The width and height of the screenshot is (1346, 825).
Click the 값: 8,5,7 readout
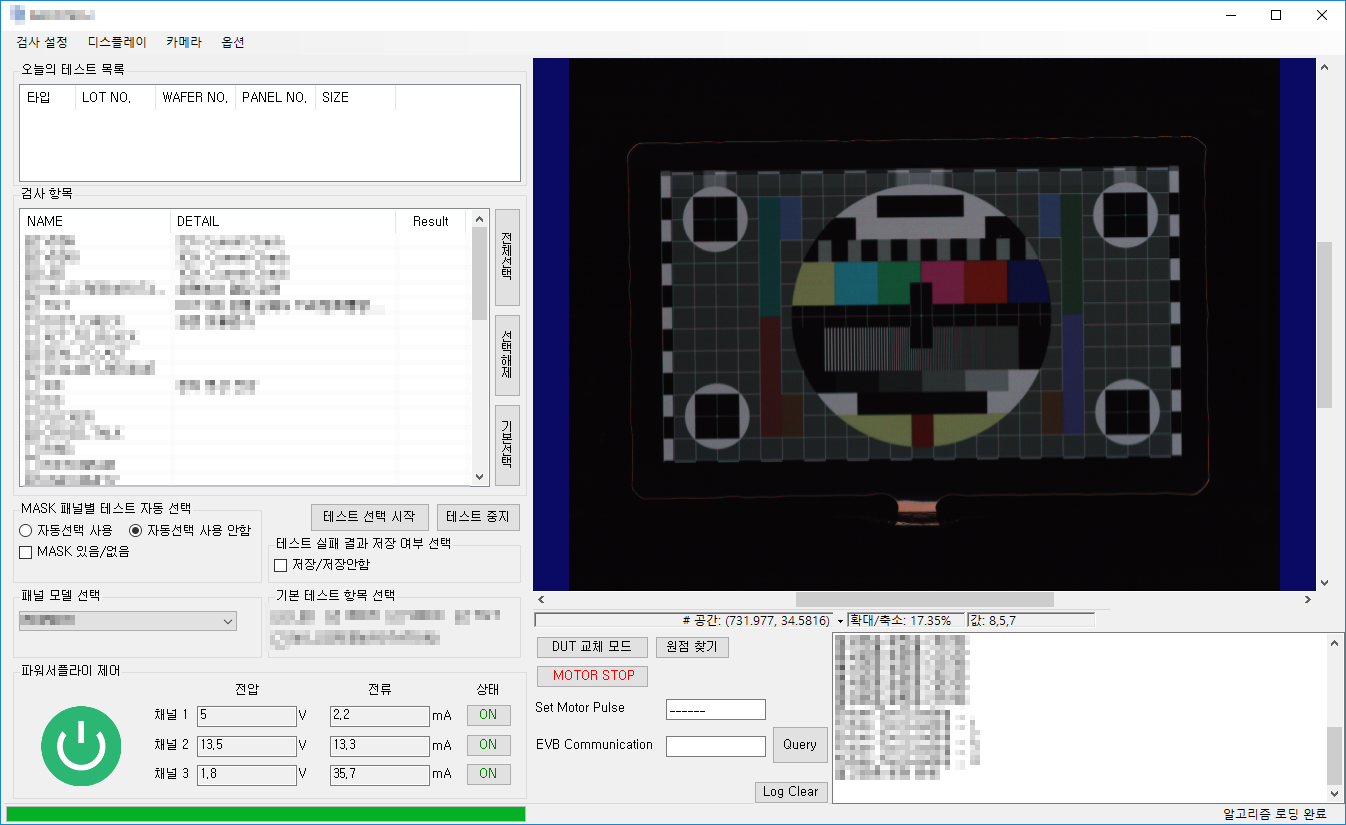[1030, 621]
